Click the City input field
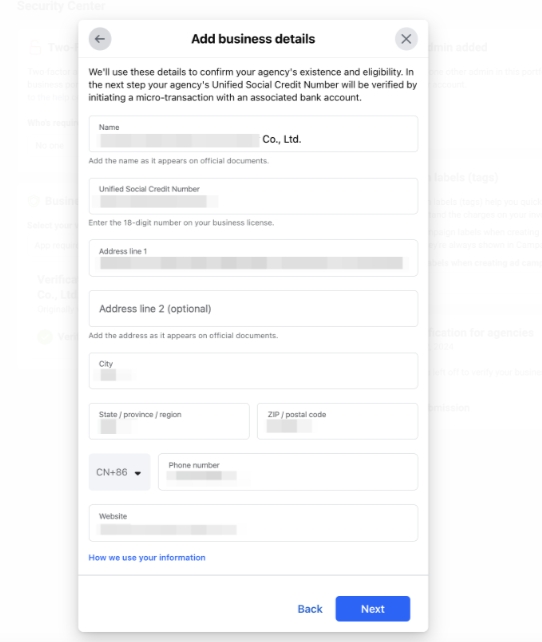Image resolution: width=542 pixels, height=642 pixels. pyautogui.click(x=253, y=371)
